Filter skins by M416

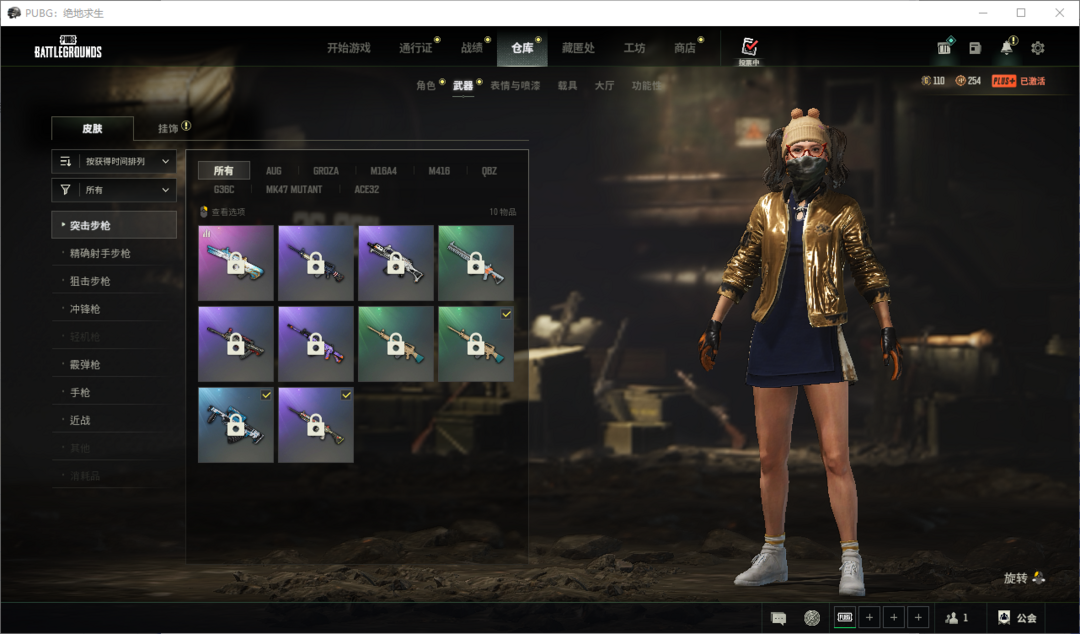(x=439, y=171)
